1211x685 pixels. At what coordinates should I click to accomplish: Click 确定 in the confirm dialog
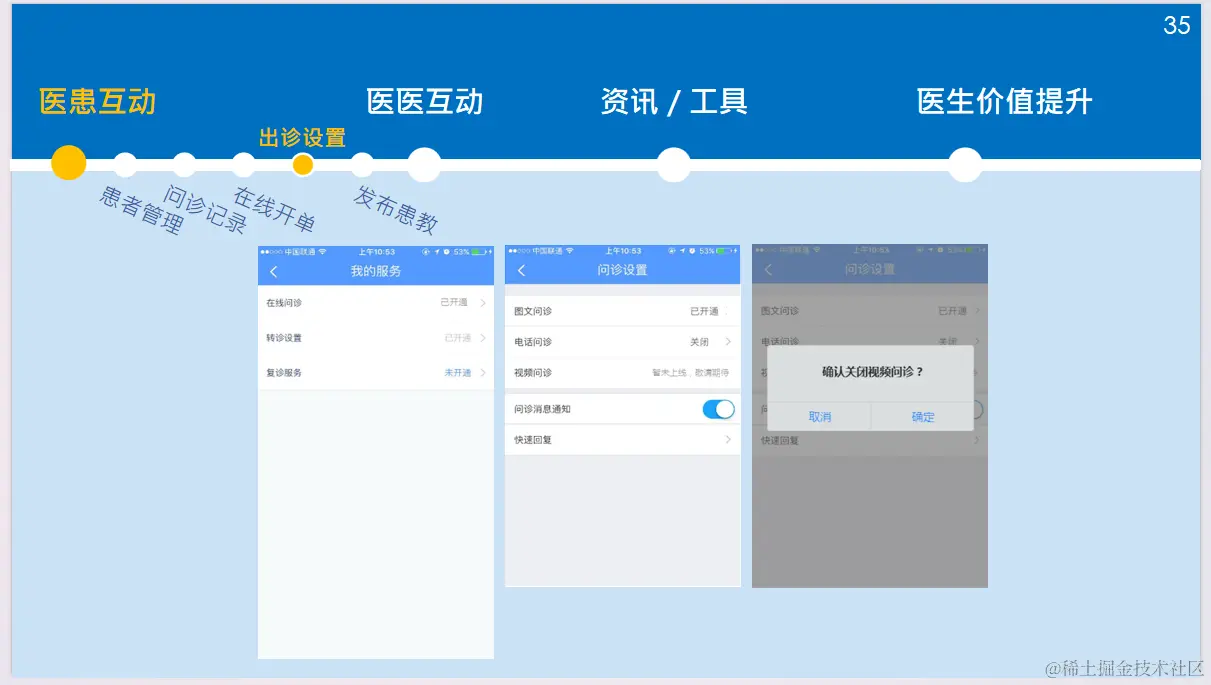pos(923,417)
